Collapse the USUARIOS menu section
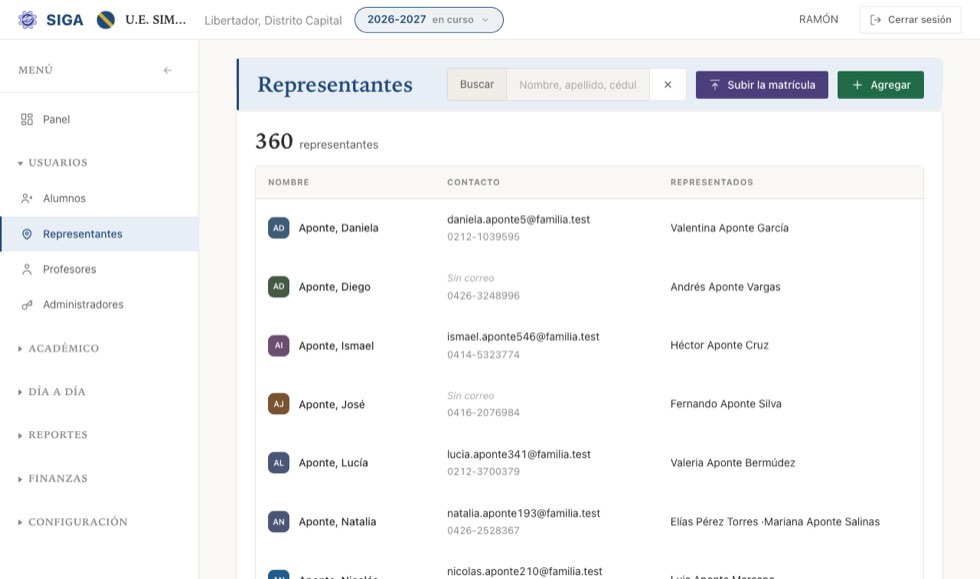This screenshot has height=579, width=980. tap(53, 163)
